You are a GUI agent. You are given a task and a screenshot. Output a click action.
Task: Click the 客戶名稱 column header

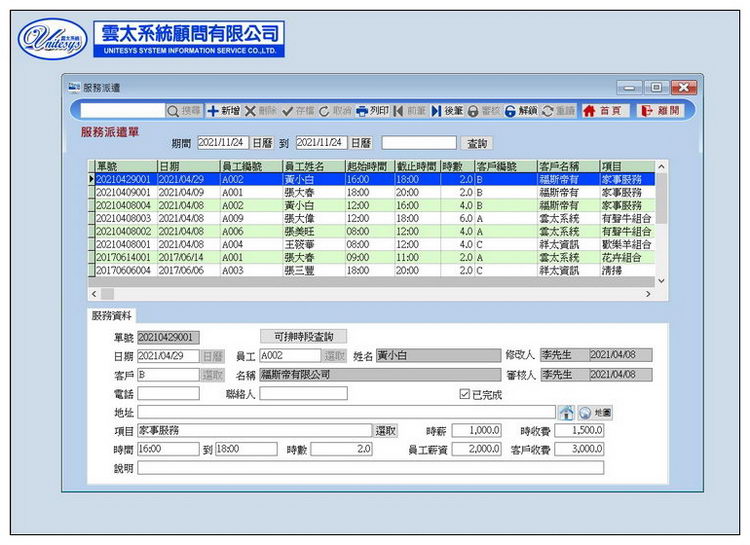click(567, 166)
